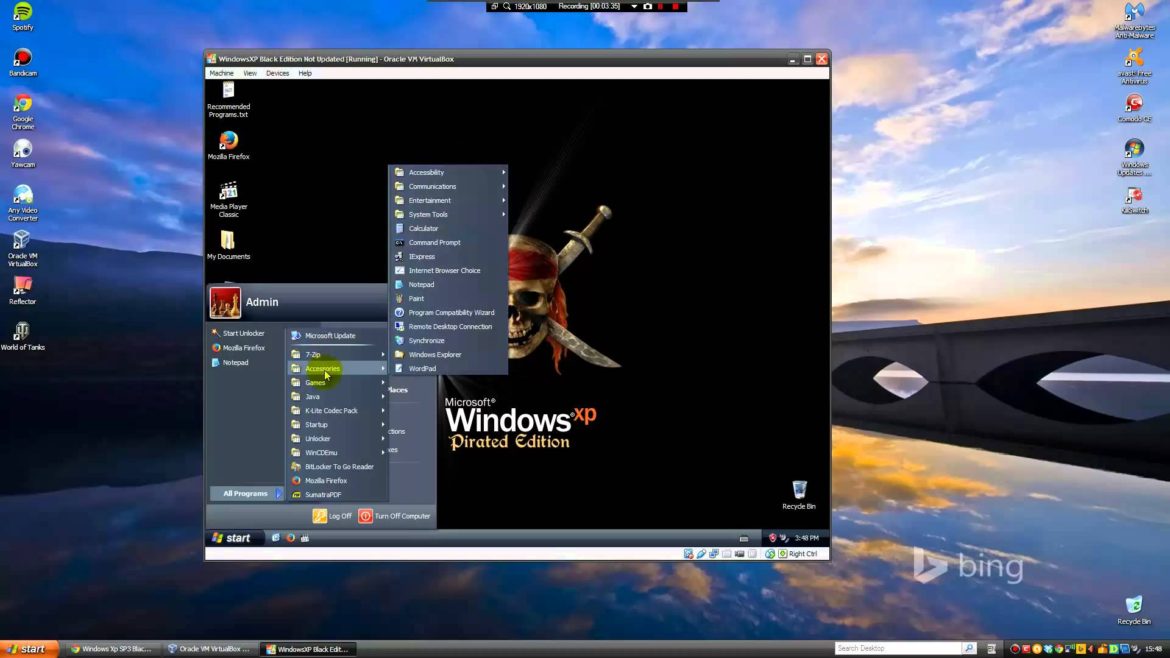This screenshot has height=658, width=1170.
Task: Open Remote Desktop Connection
Action: click(448, 327)
